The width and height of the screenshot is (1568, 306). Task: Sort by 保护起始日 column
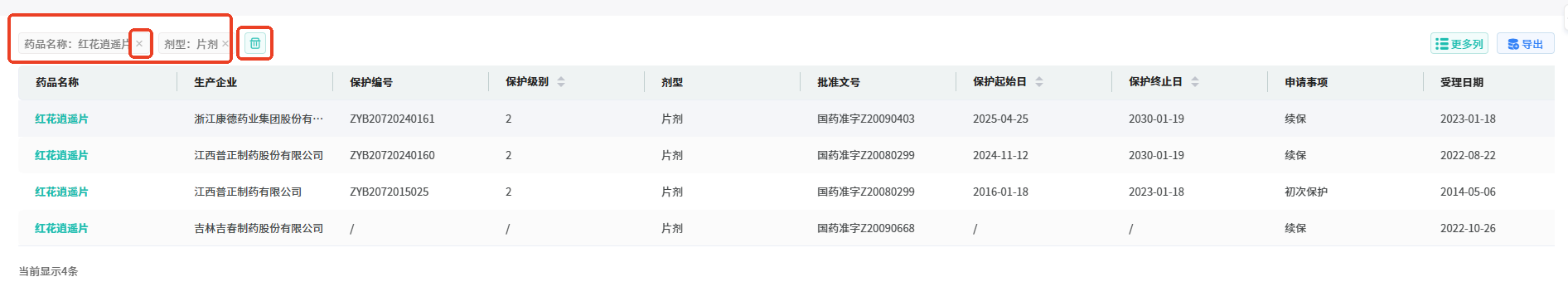coord(1039,82)
